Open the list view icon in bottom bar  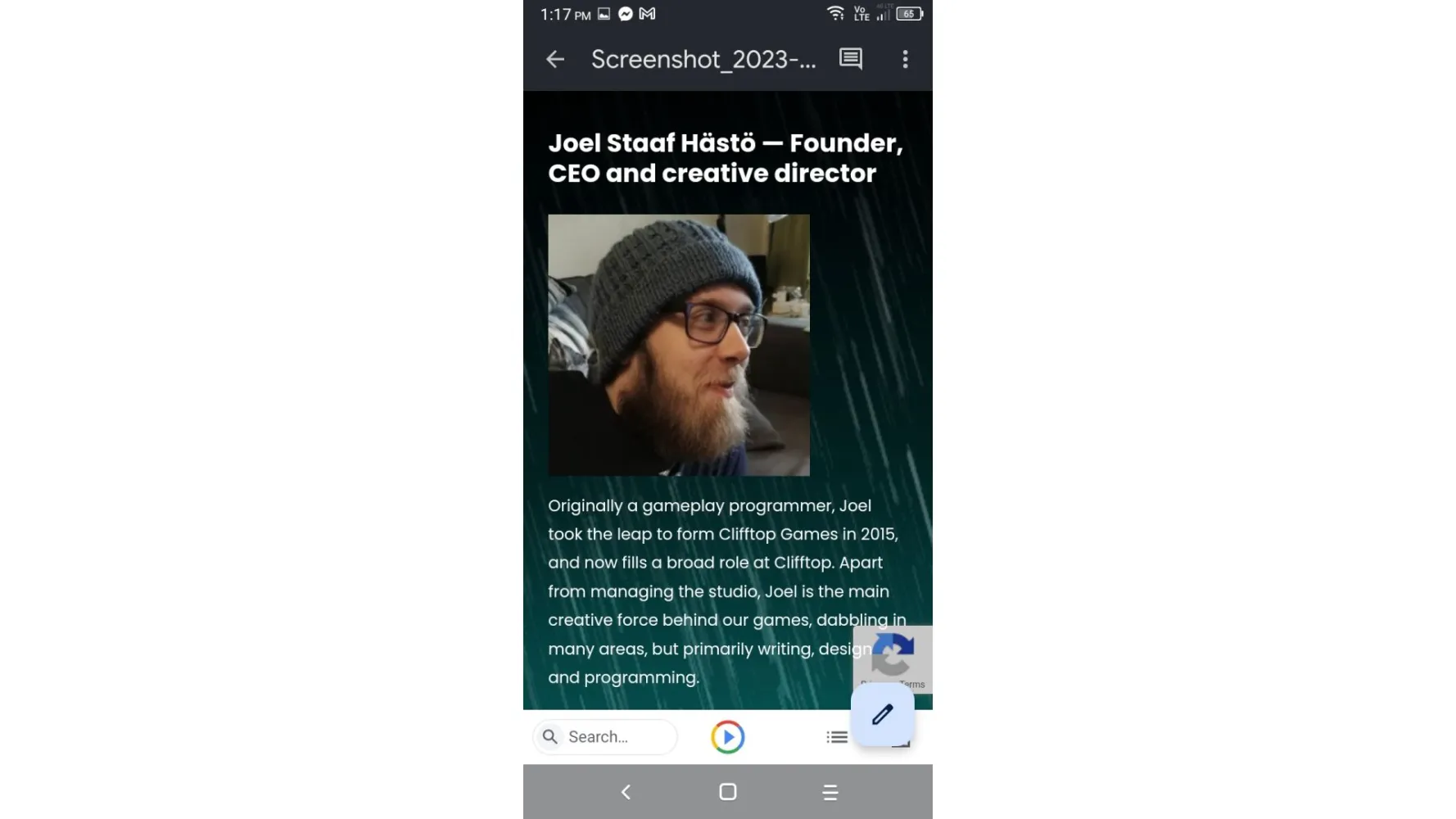(836, 737)
